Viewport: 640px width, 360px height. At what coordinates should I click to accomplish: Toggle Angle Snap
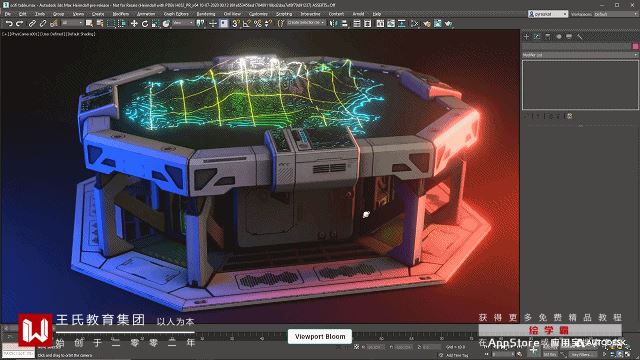click(247, 24)
